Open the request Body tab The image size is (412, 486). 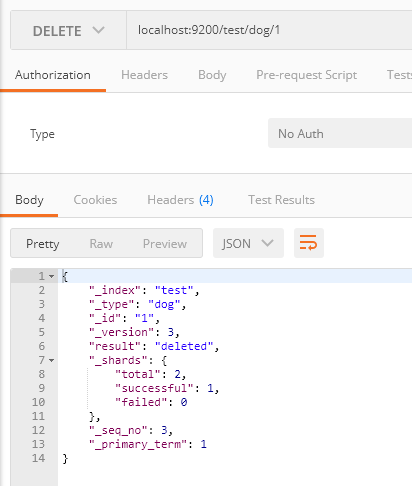pos(212,75)
